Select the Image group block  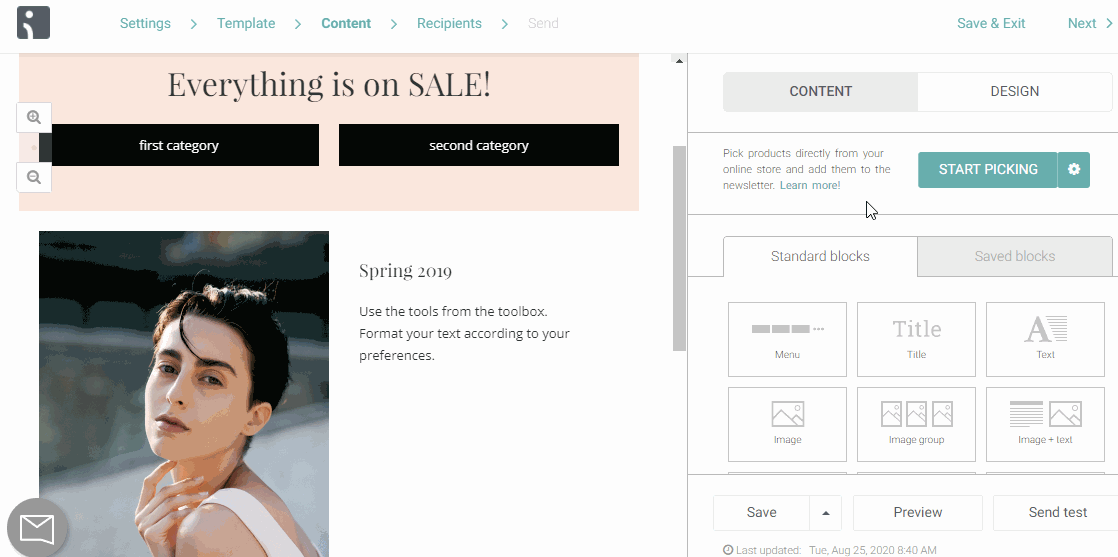tap(916, 424)
